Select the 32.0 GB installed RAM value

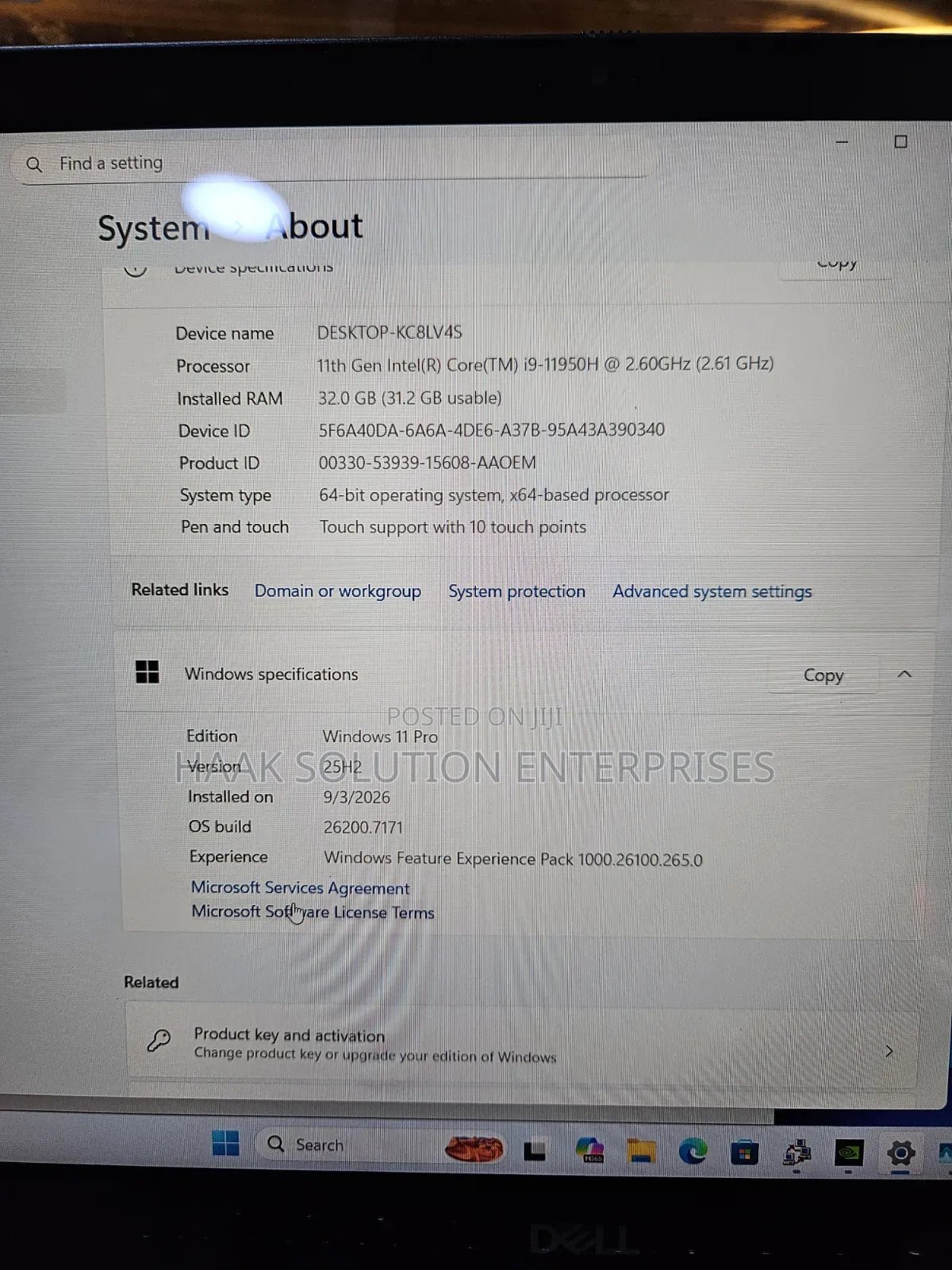(410, 398)
